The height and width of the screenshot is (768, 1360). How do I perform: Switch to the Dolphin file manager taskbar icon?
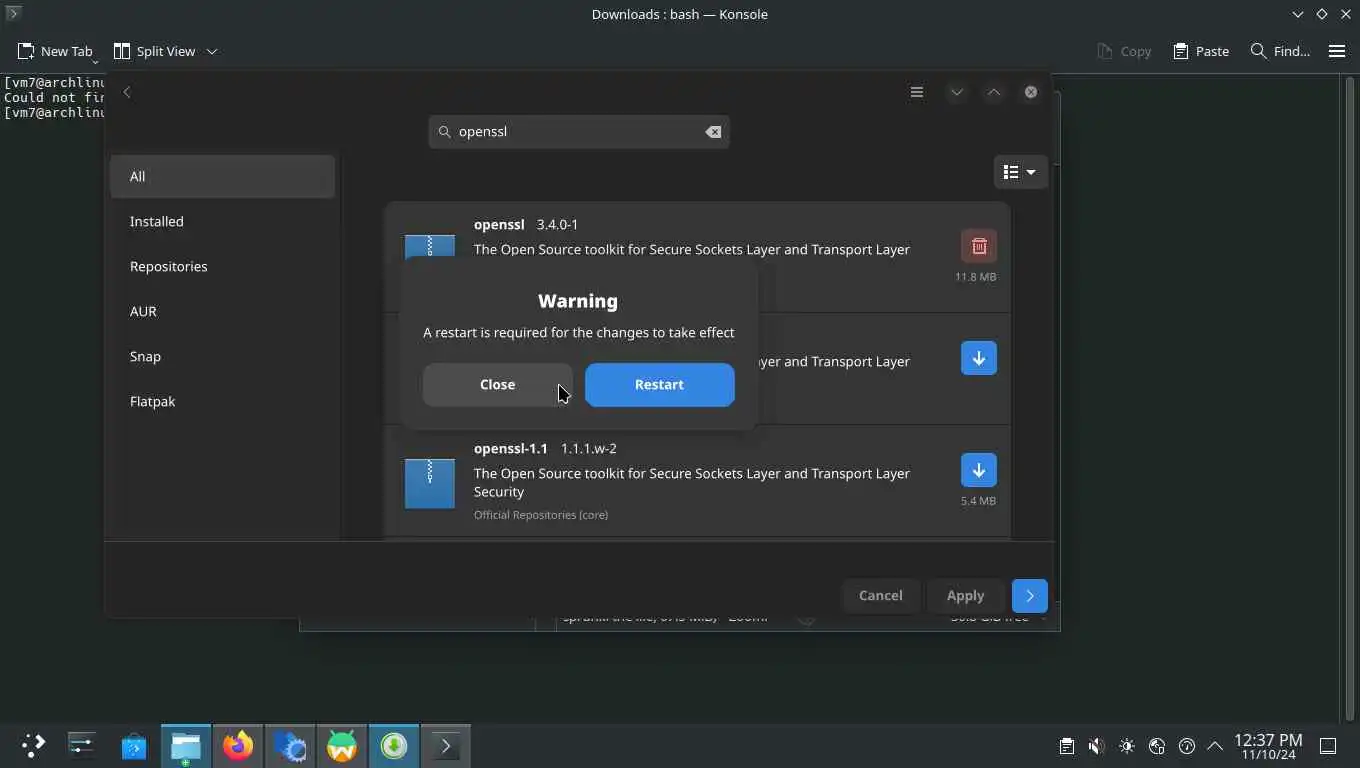(186, 745)
